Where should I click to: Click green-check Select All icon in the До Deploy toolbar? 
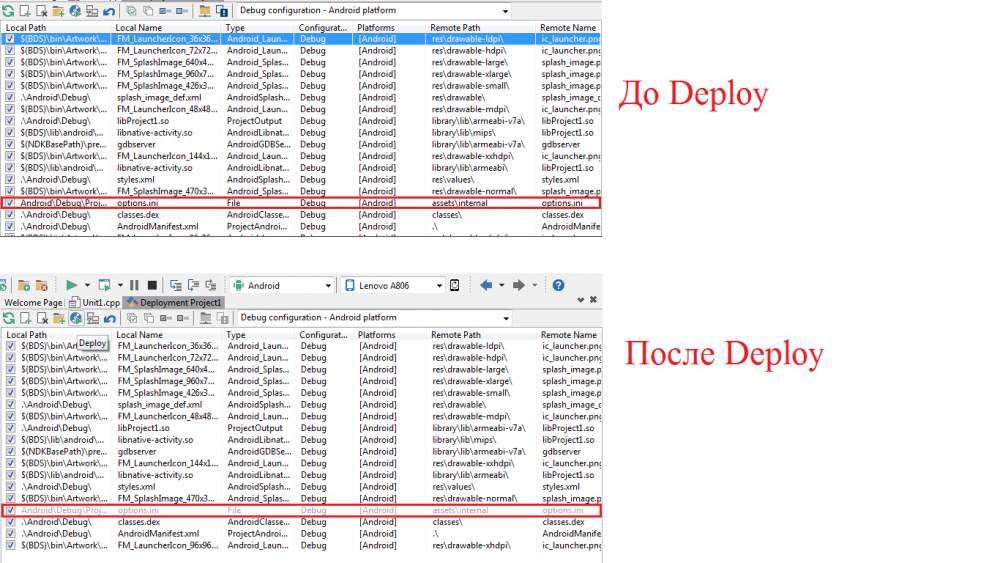point(131,11)
